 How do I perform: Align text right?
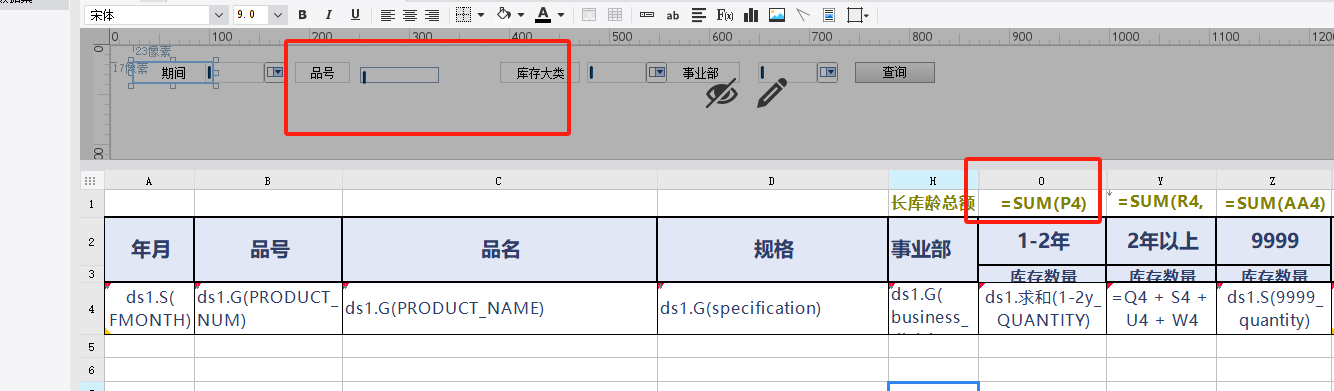point(432,15)
